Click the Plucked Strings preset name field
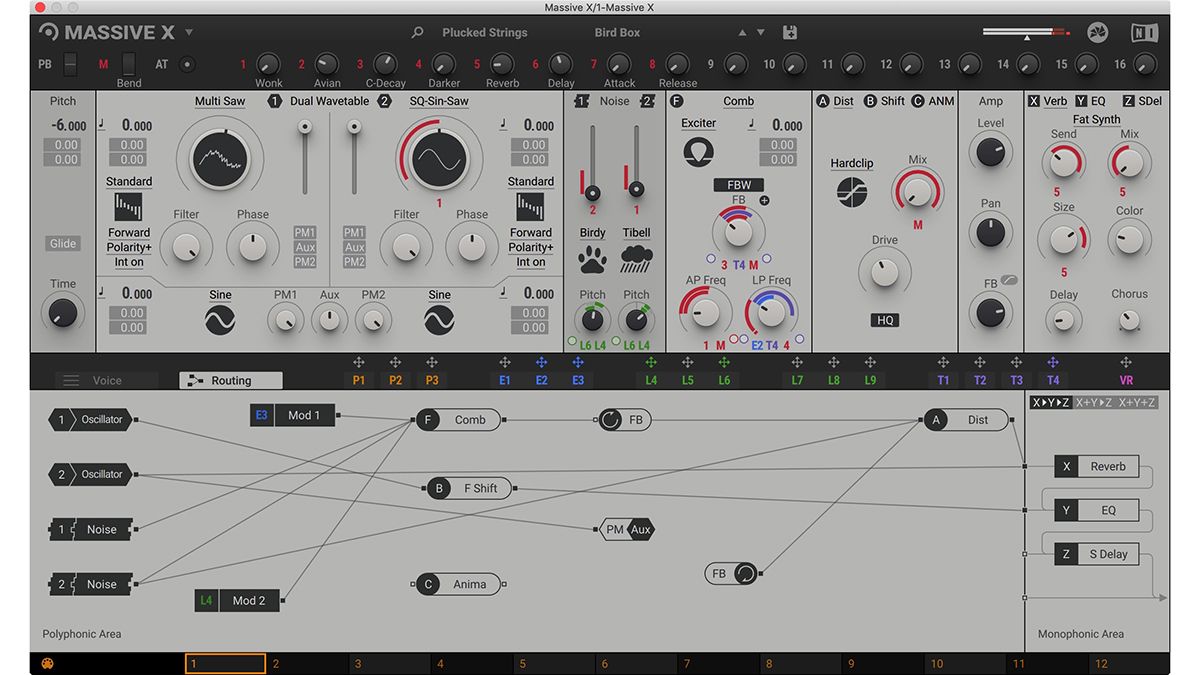 (x=483, y=31)
